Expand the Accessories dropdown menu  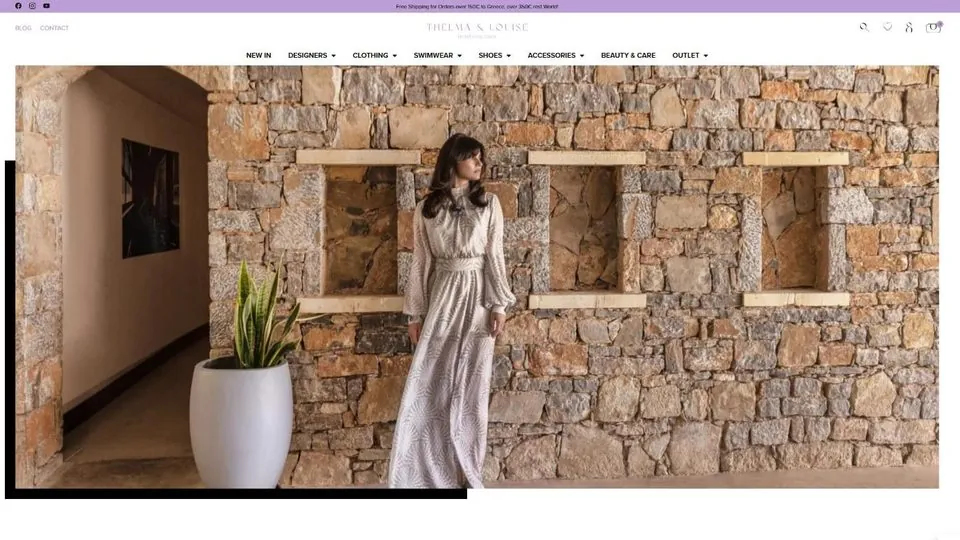(556, 55)
